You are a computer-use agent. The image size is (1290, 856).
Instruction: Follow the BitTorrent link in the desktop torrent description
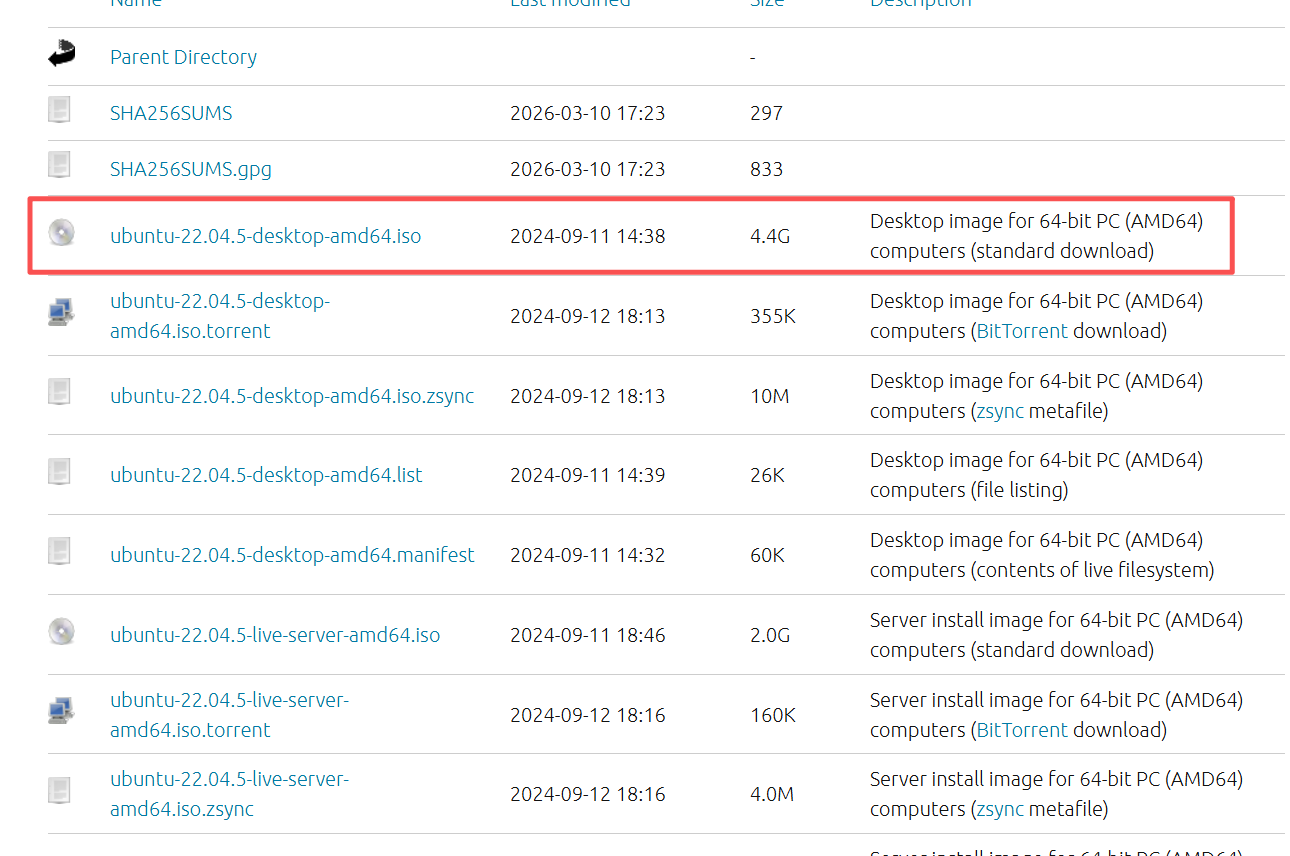(1022, 331)
